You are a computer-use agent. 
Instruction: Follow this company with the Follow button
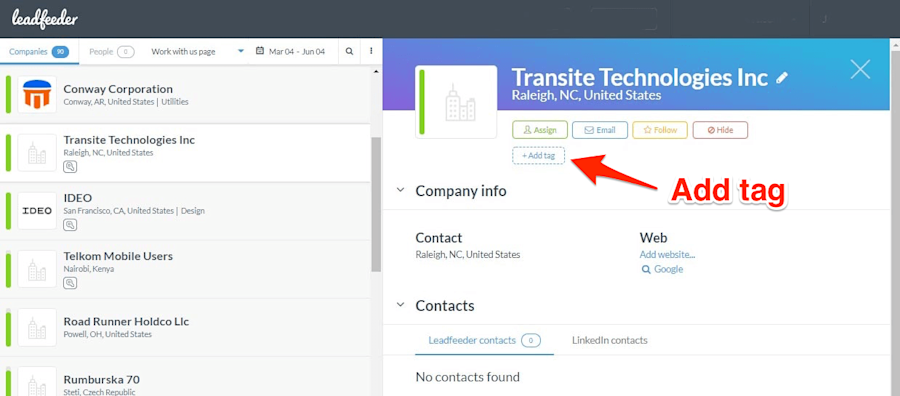coord(660,130)
